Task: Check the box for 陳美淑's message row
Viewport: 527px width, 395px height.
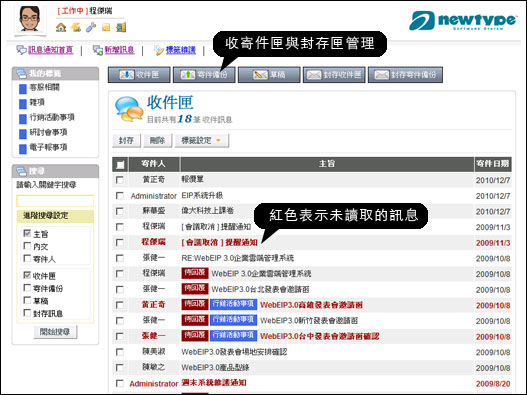Action: 120,352
